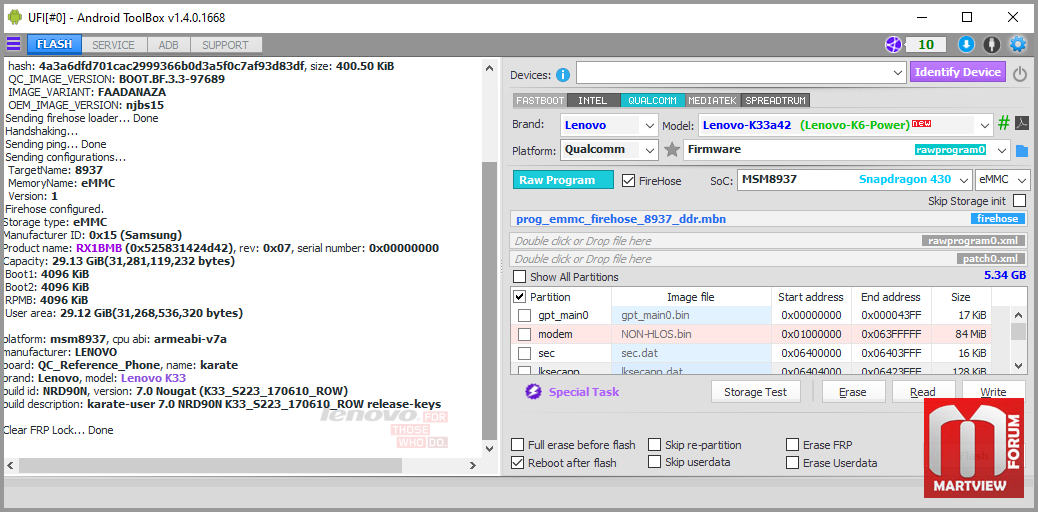Toggle the FireHose checkbox

628,180
